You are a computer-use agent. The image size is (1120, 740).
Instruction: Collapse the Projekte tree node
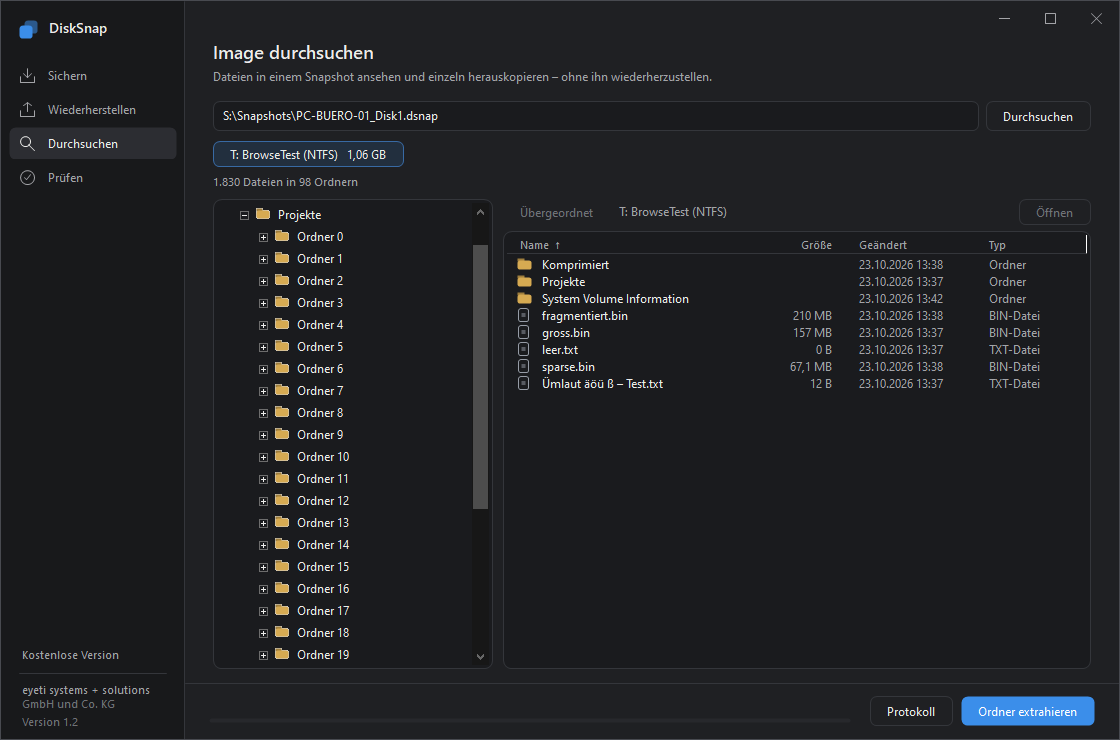(x=244, y=215)
